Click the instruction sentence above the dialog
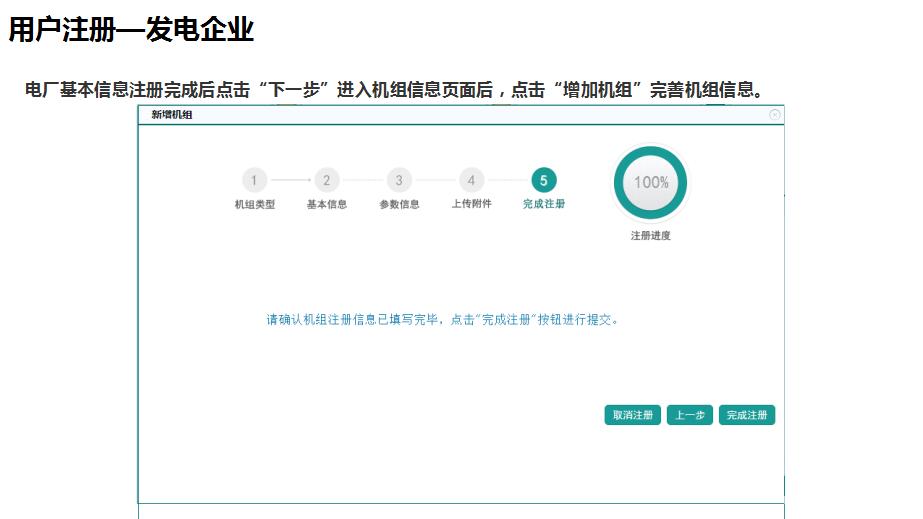923x519 pixels. [x=395, y=90]
